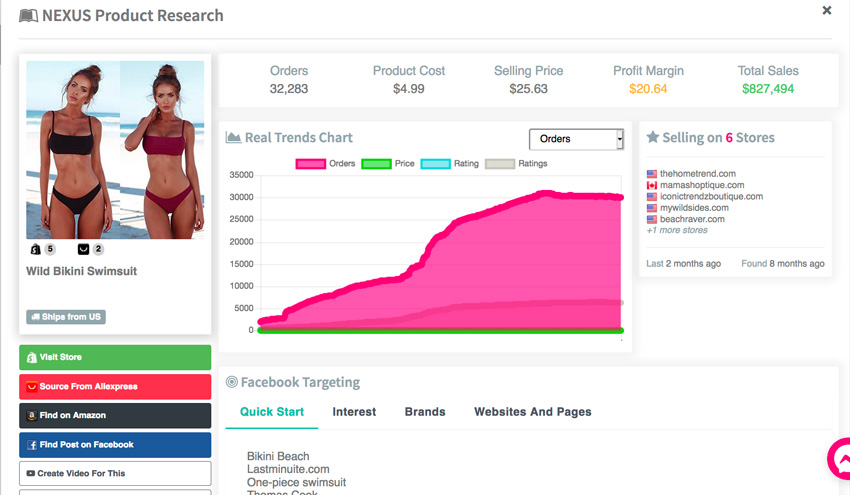
Task: Open the Orders chart metric dropdown
Action: [x=576, y=139]
